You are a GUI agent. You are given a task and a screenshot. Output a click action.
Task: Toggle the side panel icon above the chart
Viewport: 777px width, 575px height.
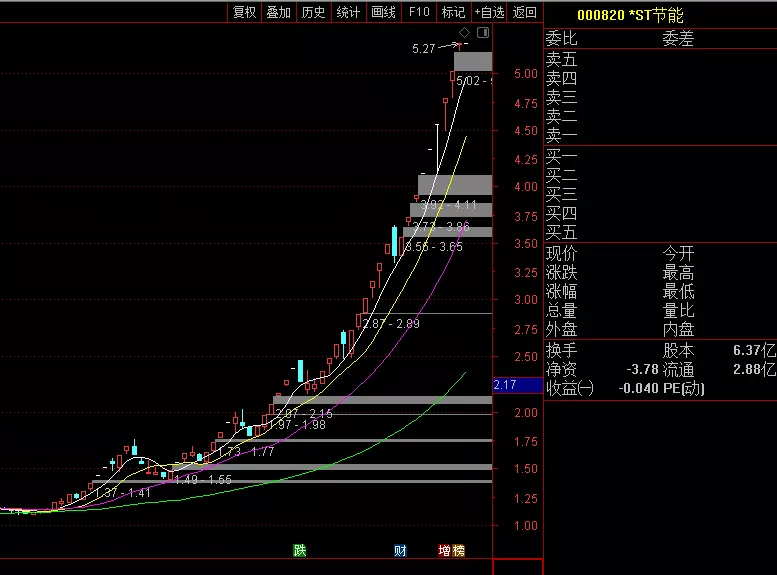483,33
